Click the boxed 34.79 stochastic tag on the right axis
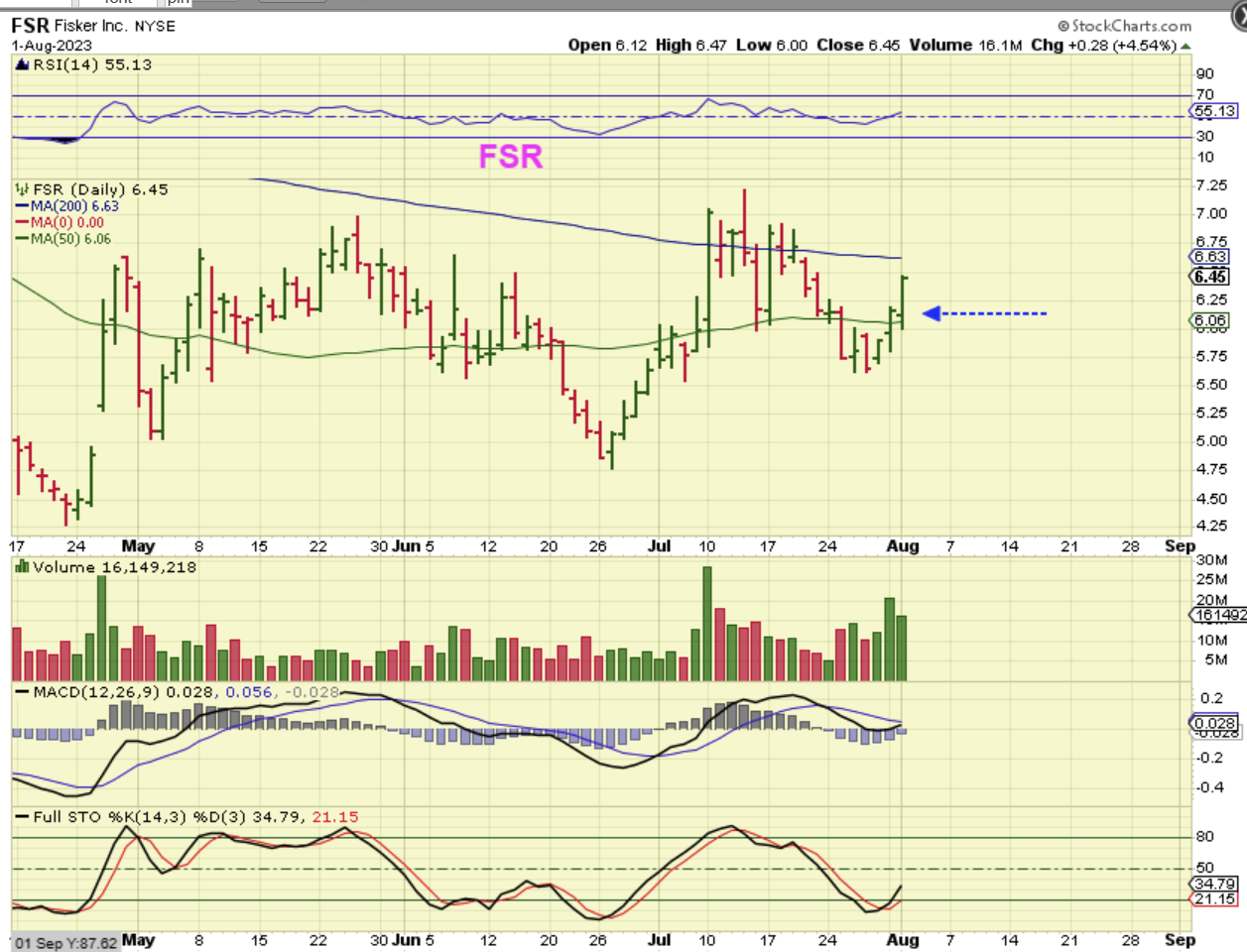The width and height of the screenshot is (1247, 952). pos(1215,884)
